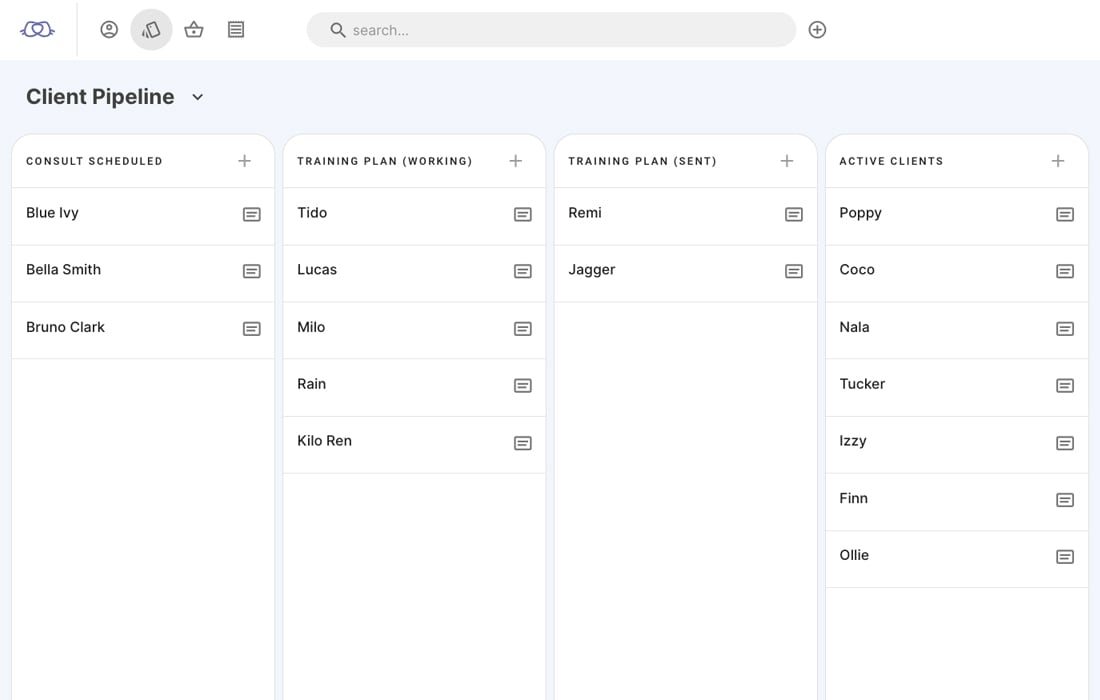Select the Coco card name

click(857, 269)
